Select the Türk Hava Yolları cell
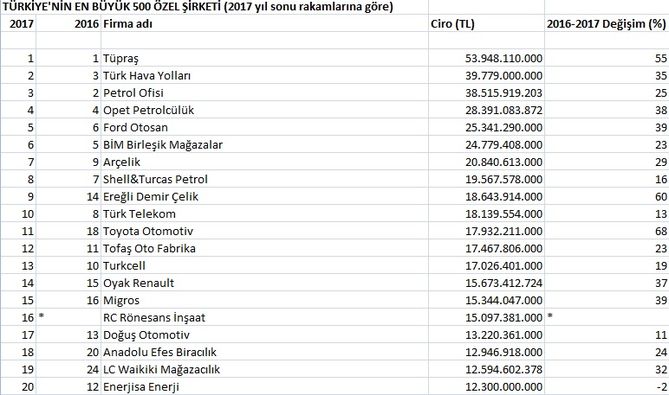Screen dimensions: 669x395 [265, 76]
